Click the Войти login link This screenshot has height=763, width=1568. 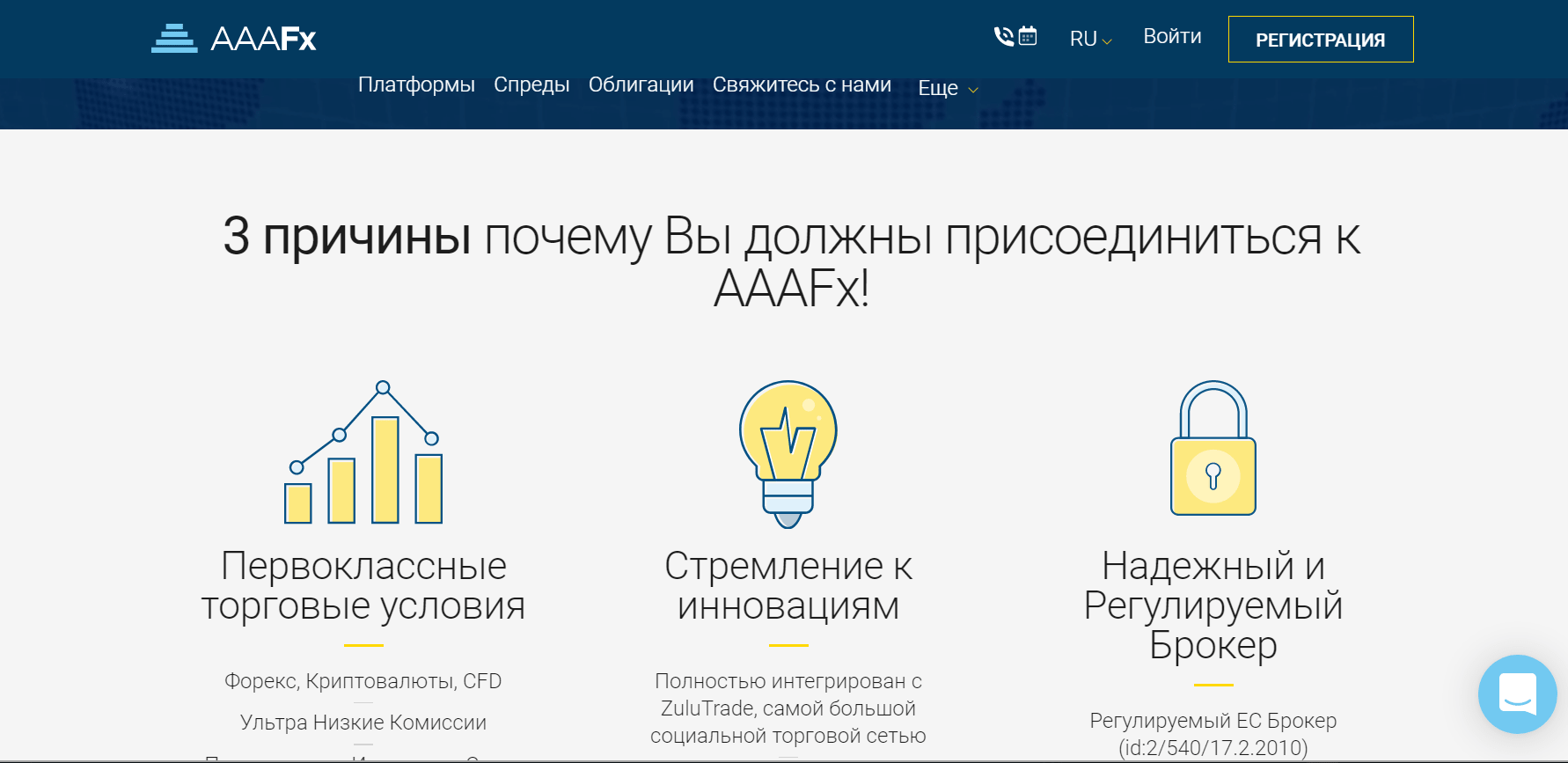tap(1172, 36)
